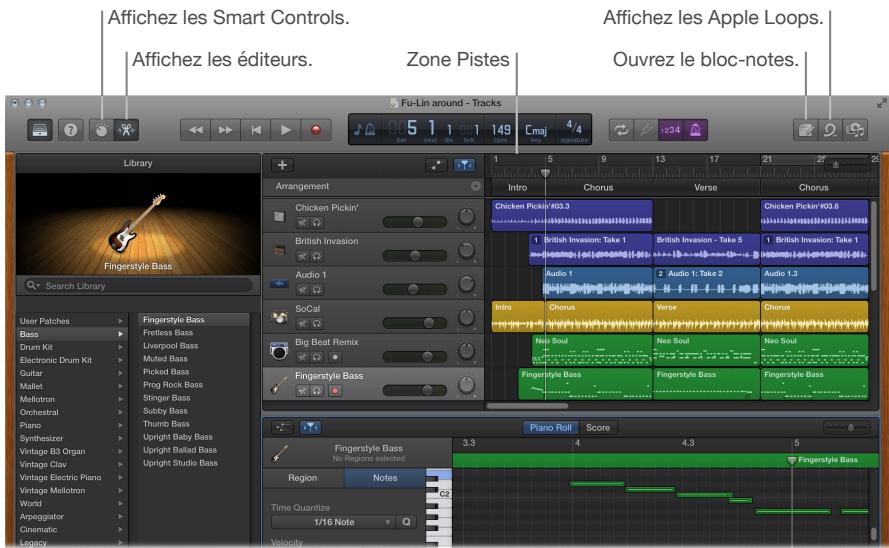Click pan knob on British Invasion track
This screenshot has width=889, height=548.
click(466, 250)
